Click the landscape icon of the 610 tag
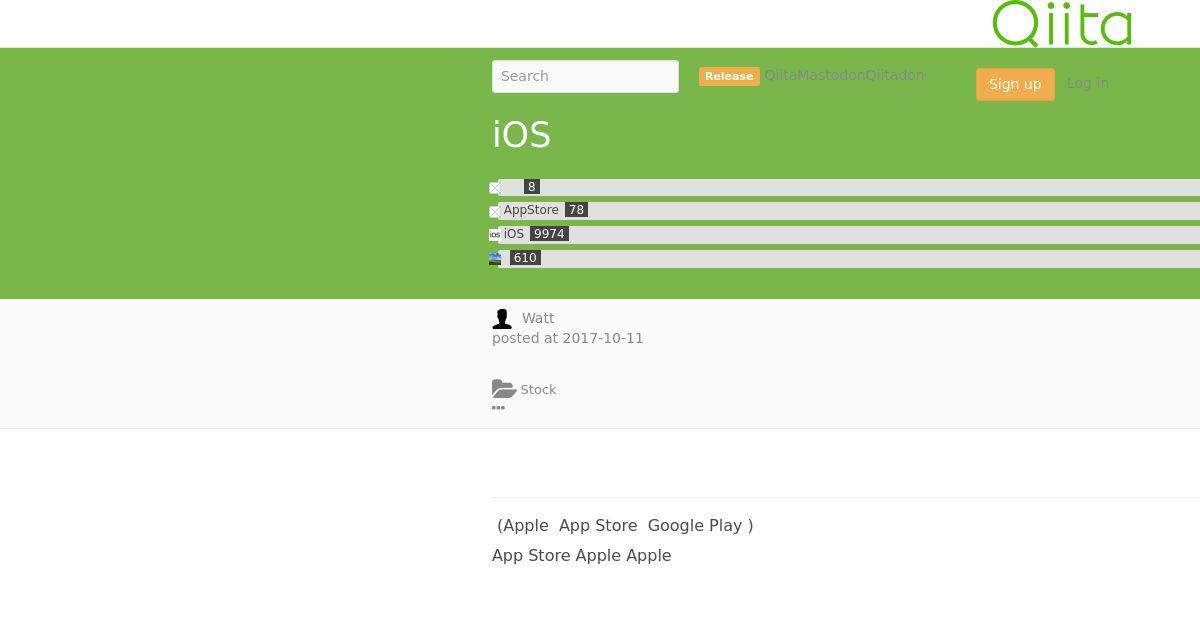Screen dimensions: 1200x630 [495, 258]
